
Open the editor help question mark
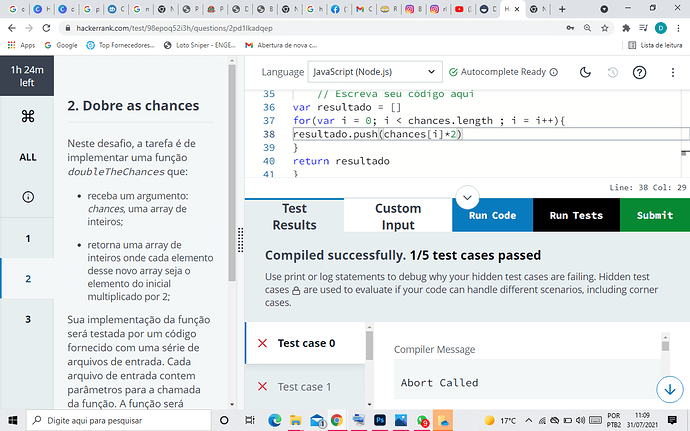pyautogui.click(x=639, y=72)
